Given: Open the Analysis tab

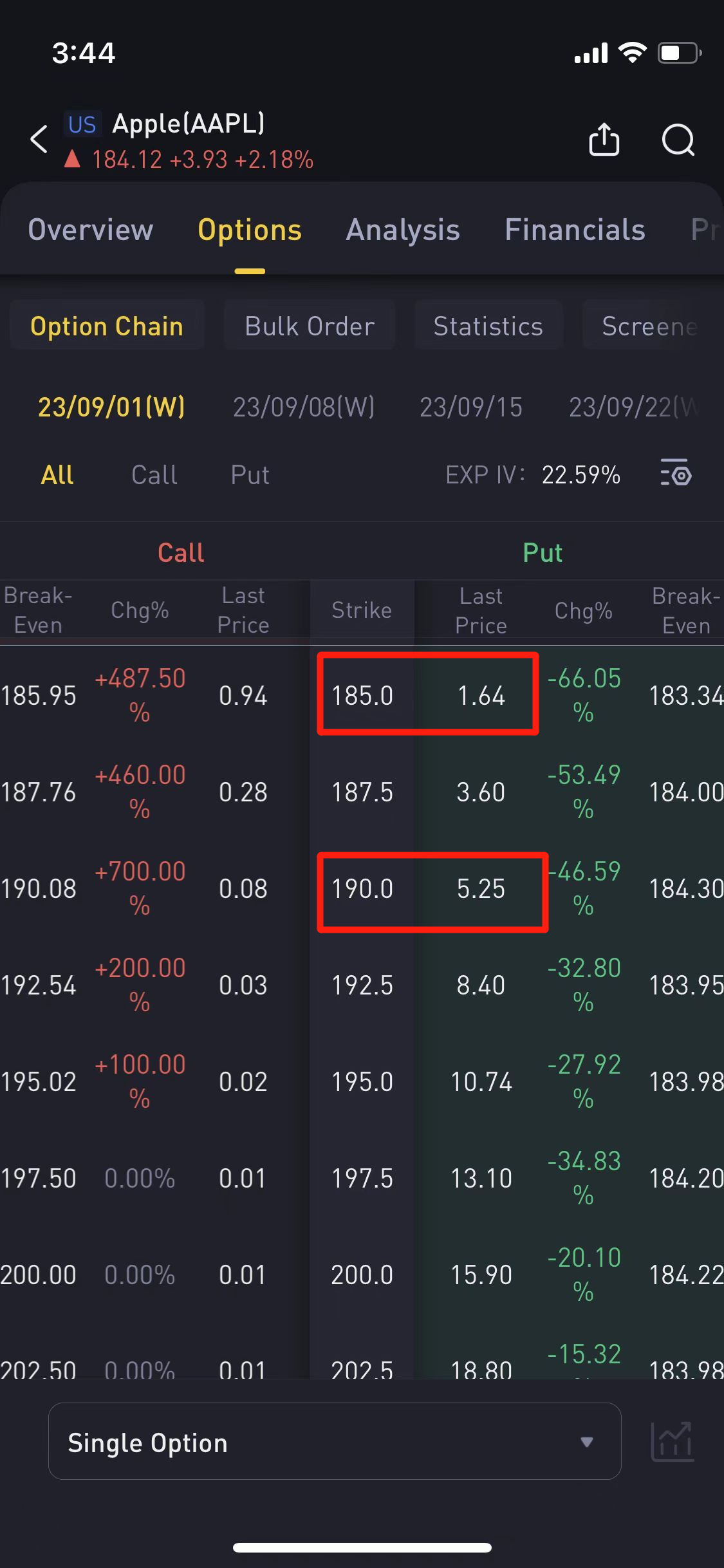Looking at the screenshot, I should (403, 230).
